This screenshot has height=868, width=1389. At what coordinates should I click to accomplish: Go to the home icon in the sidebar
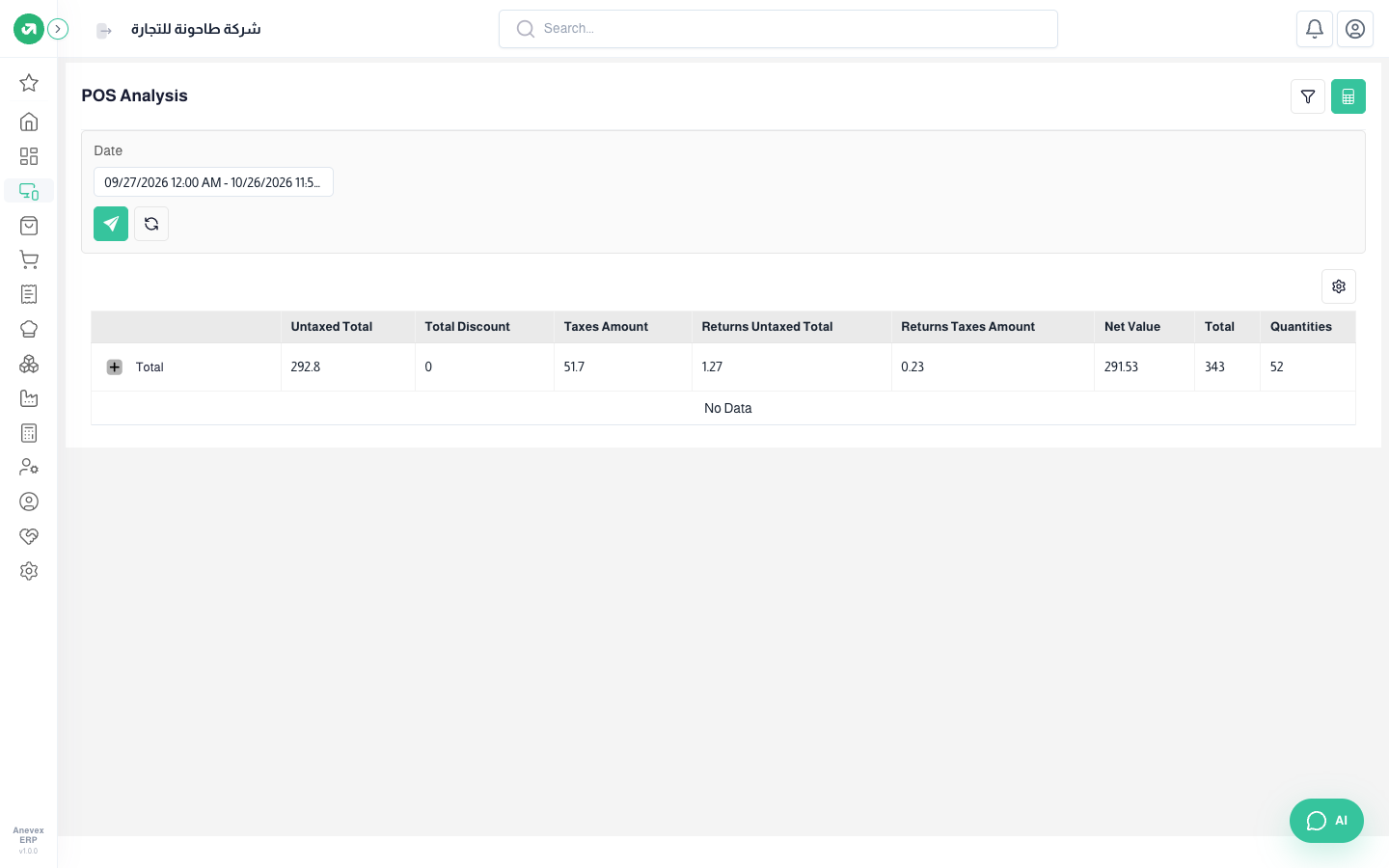point(29,122)
